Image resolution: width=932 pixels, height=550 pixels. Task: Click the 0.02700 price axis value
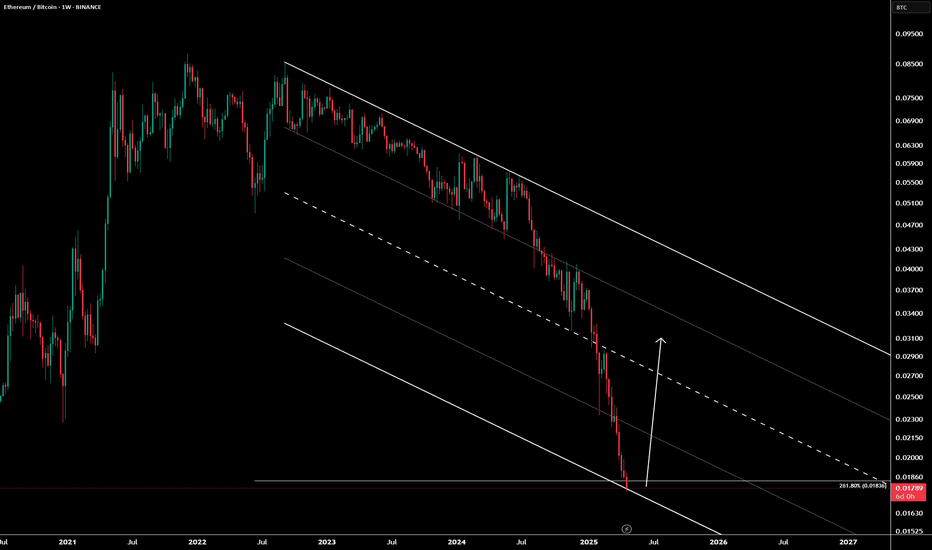pos(909,376)
